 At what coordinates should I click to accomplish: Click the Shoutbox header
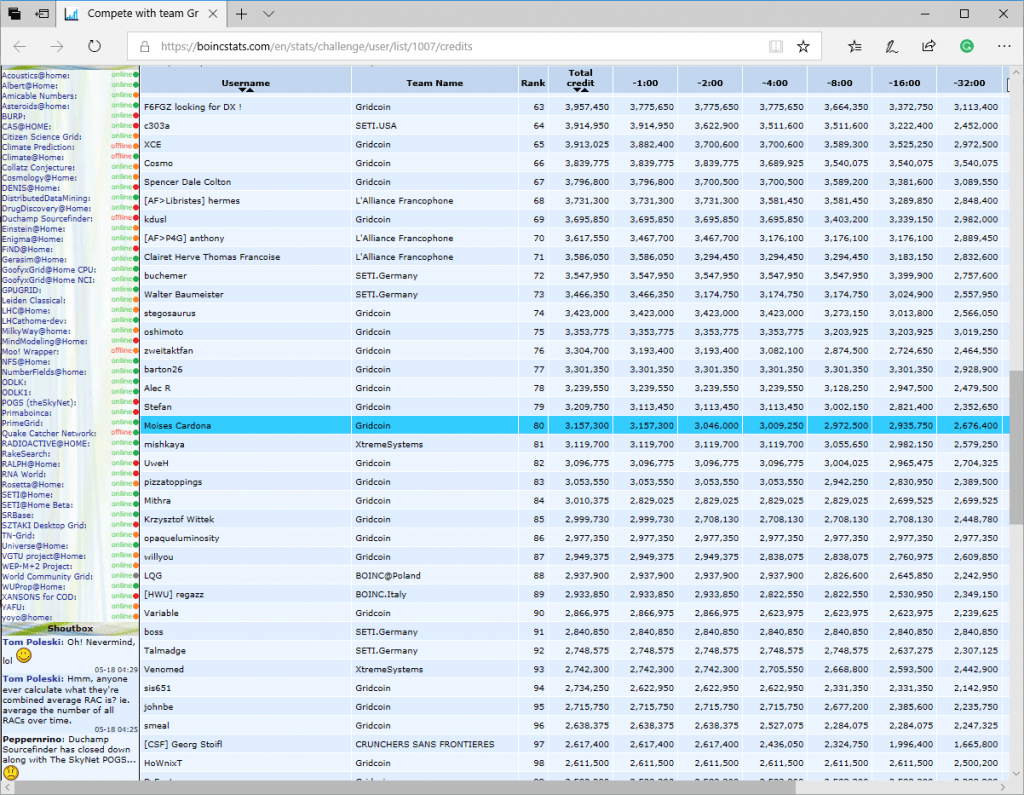coord(70,629)
